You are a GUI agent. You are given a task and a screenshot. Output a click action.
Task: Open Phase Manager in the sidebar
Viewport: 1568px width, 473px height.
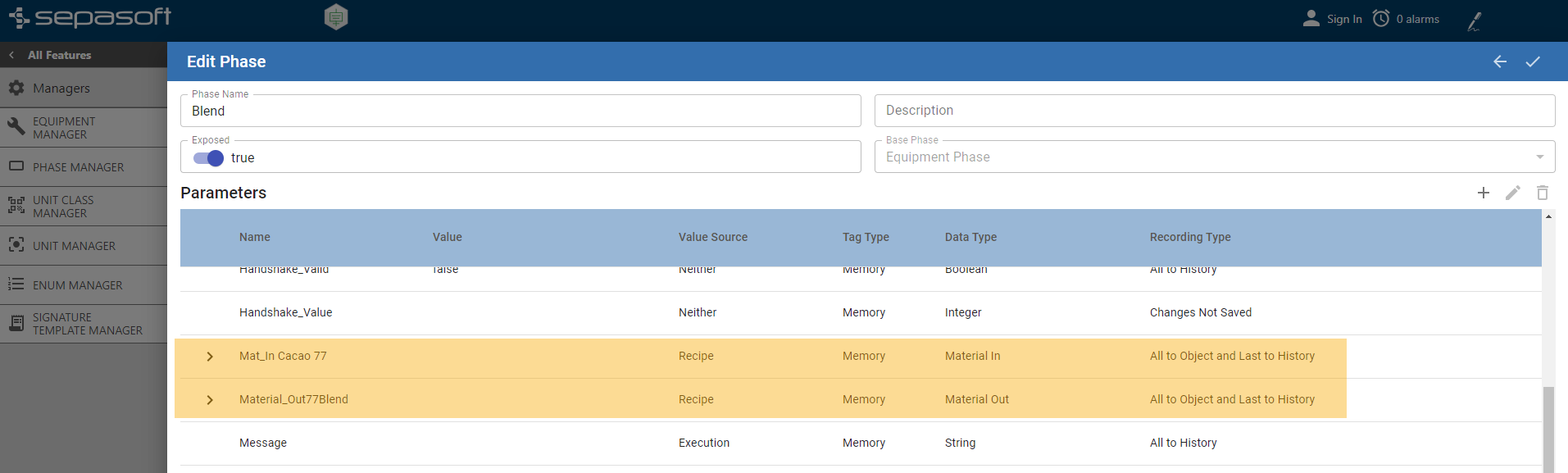click(79, 167)
